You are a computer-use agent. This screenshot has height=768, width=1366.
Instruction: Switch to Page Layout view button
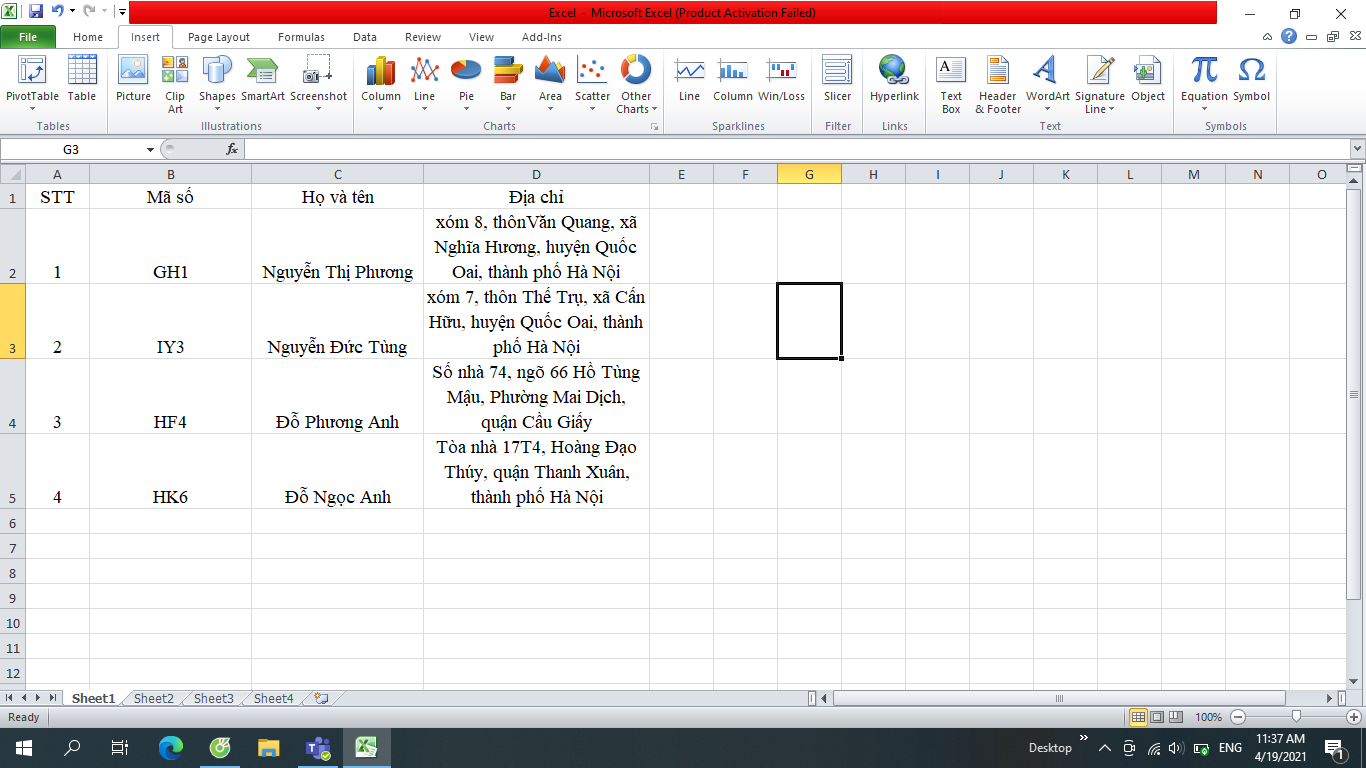click(1157, 717)
